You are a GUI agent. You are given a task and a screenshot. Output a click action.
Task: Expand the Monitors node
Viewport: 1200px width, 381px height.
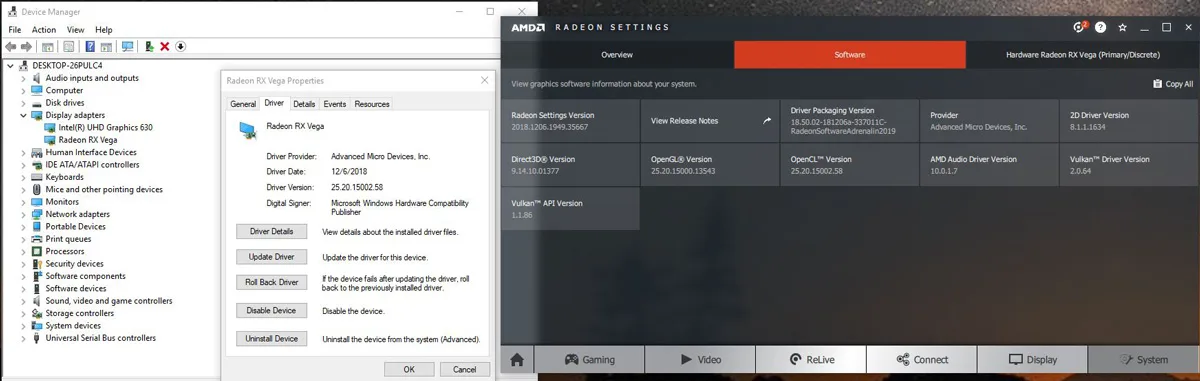[24, 201]
